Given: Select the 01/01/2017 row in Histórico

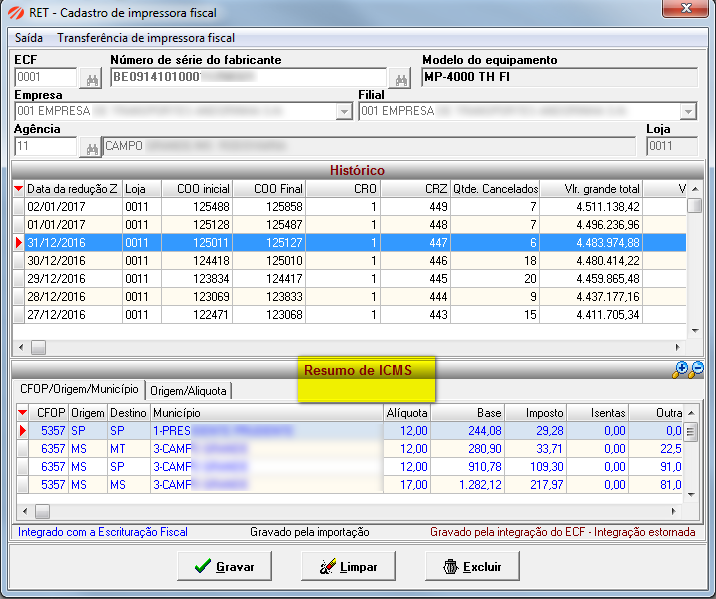Looking at the screenshot, I should pos(349,225).
